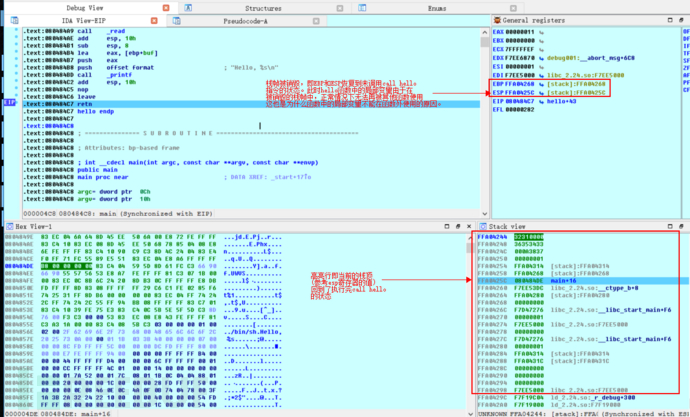This screenshot has height=417, width=690.
Task: Click the _read function reference
Action: pos(116,31)
